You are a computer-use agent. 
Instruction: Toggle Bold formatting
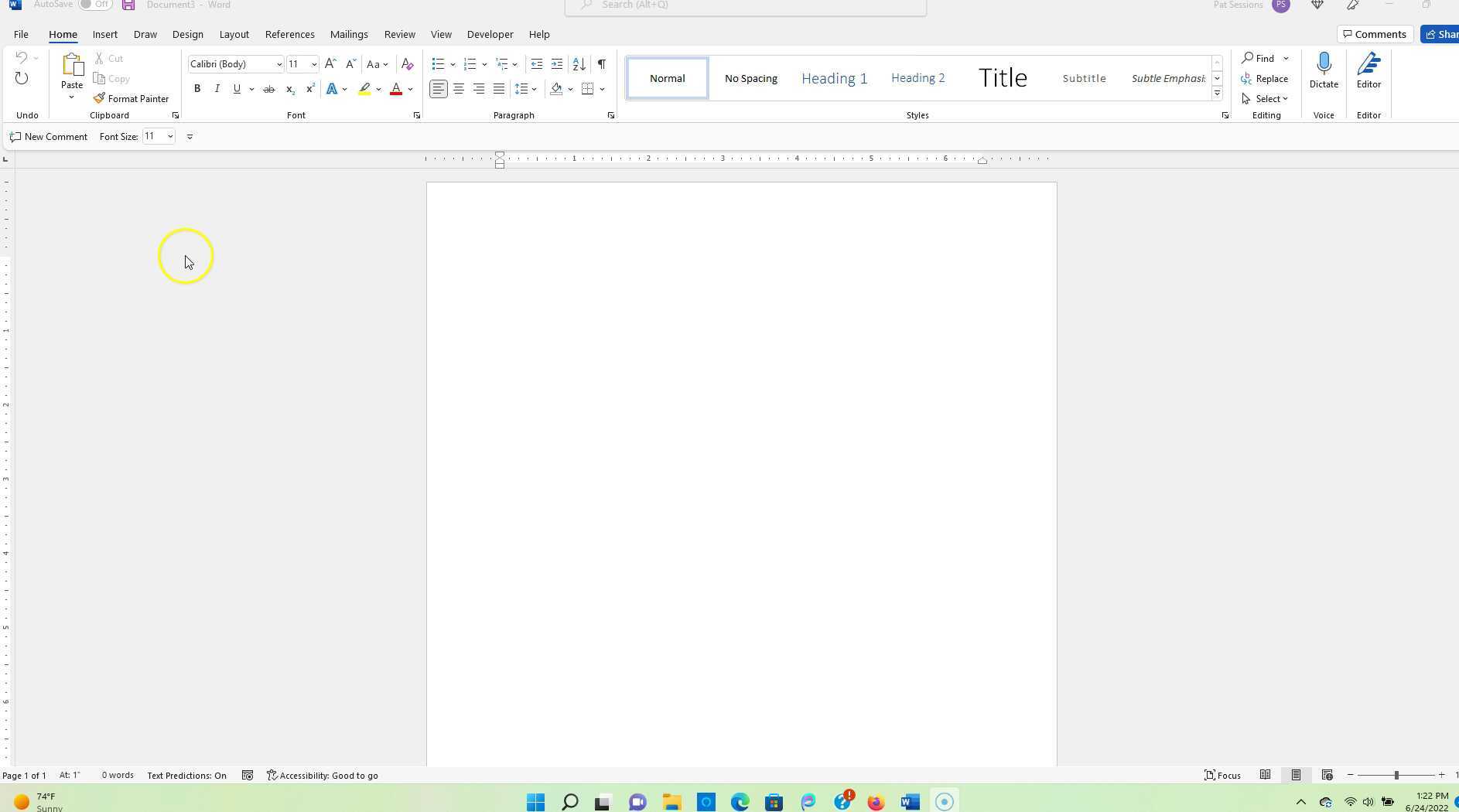coord(197,89)
